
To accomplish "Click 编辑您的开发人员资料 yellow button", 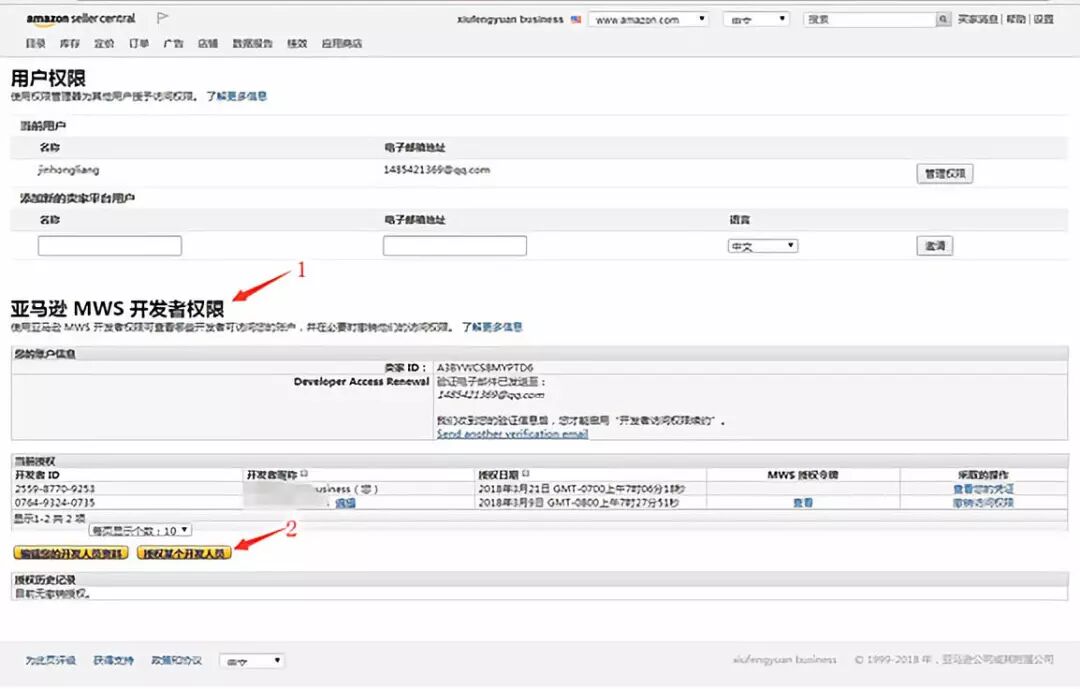I will [71, 553].
